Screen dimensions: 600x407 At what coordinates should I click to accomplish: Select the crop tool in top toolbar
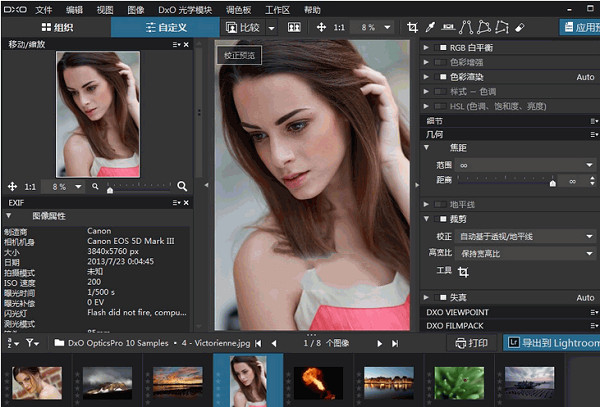click(x=413, y=27)
